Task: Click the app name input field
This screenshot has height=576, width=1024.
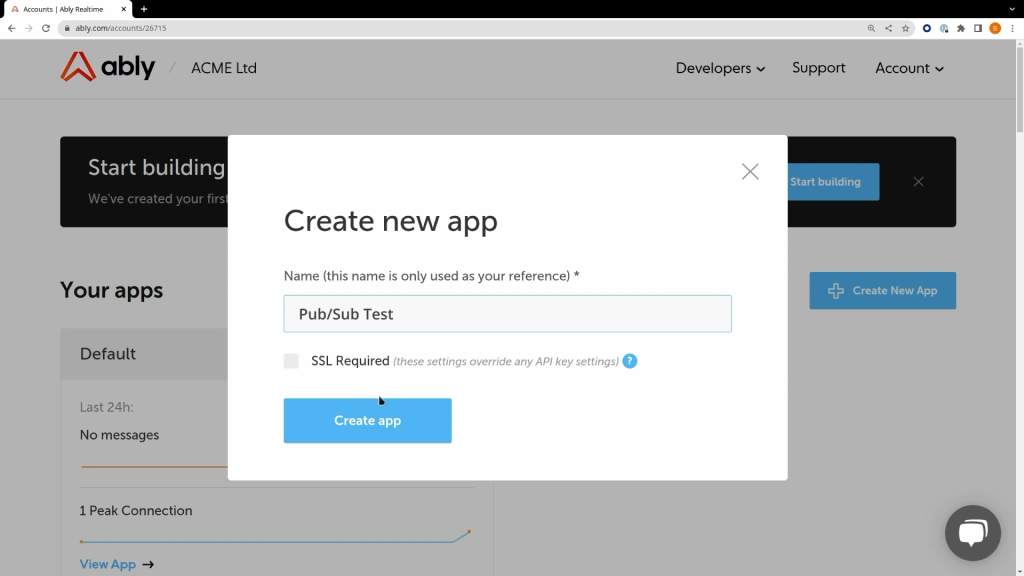Action: 507,314
